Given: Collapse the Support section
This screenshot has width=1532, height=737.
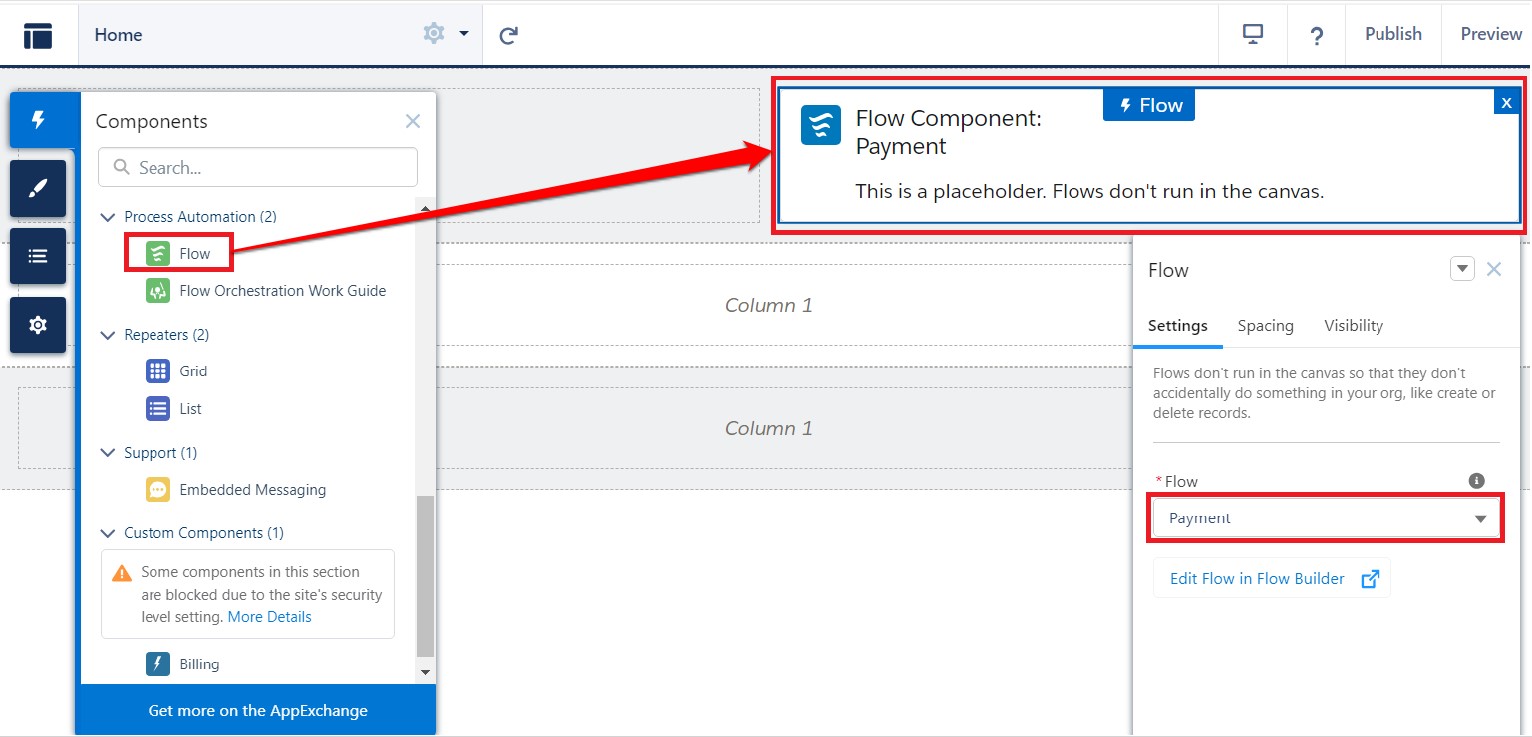Looking at the screenshot, I should coord(108,453).
